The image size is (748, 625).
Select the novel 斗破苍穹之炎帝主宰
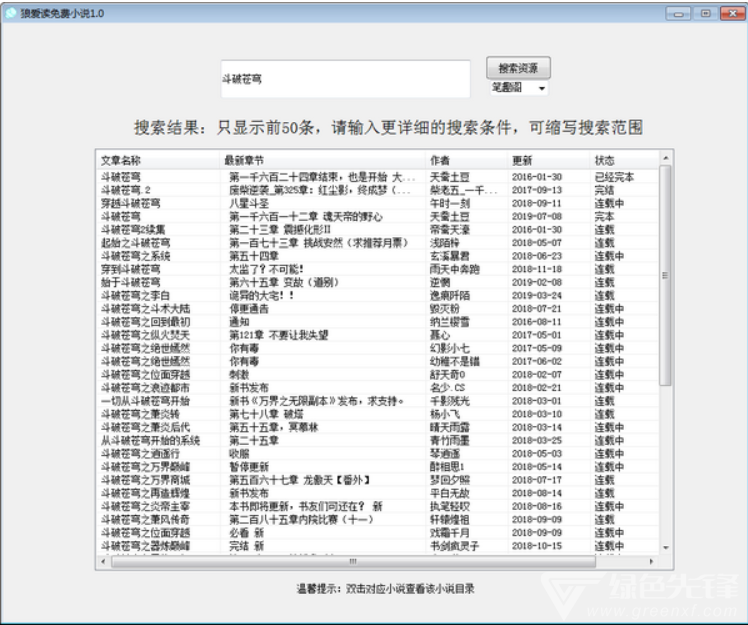click(145, 506)
